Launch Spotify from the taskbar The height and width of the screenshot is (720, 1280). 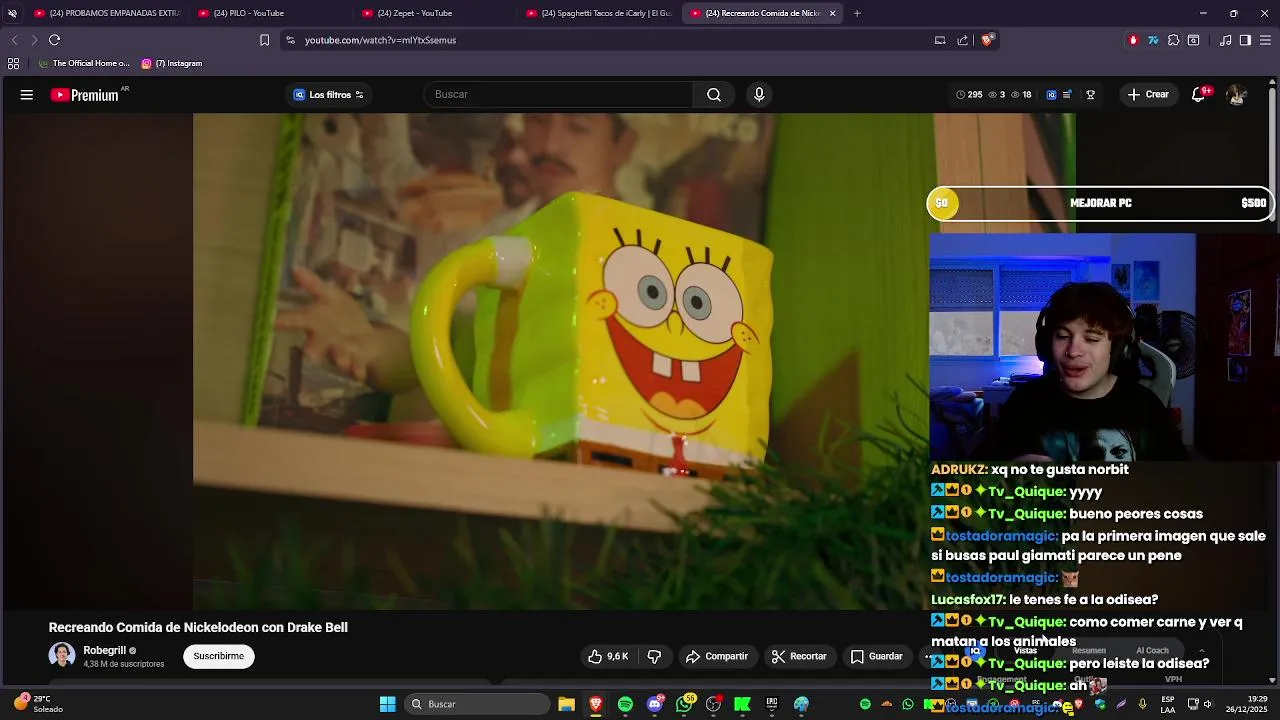coord(625,704)
